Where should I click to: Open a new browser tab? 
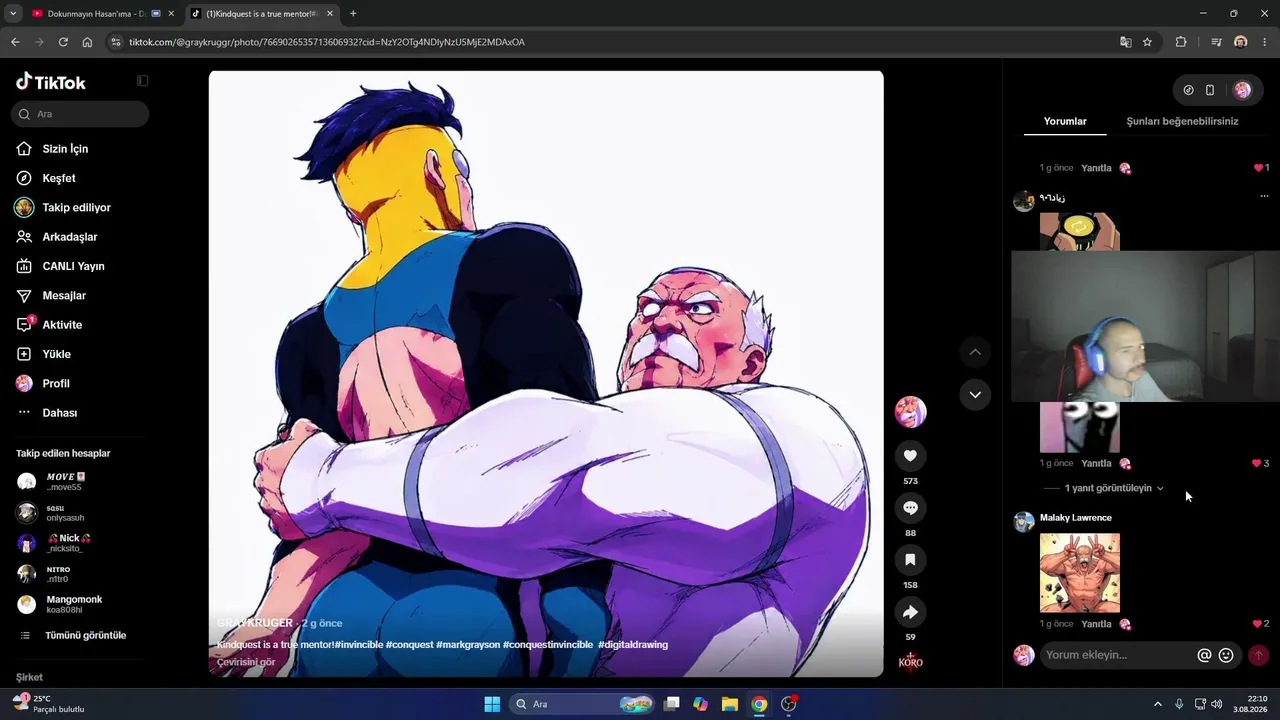[x=353, y=14]
